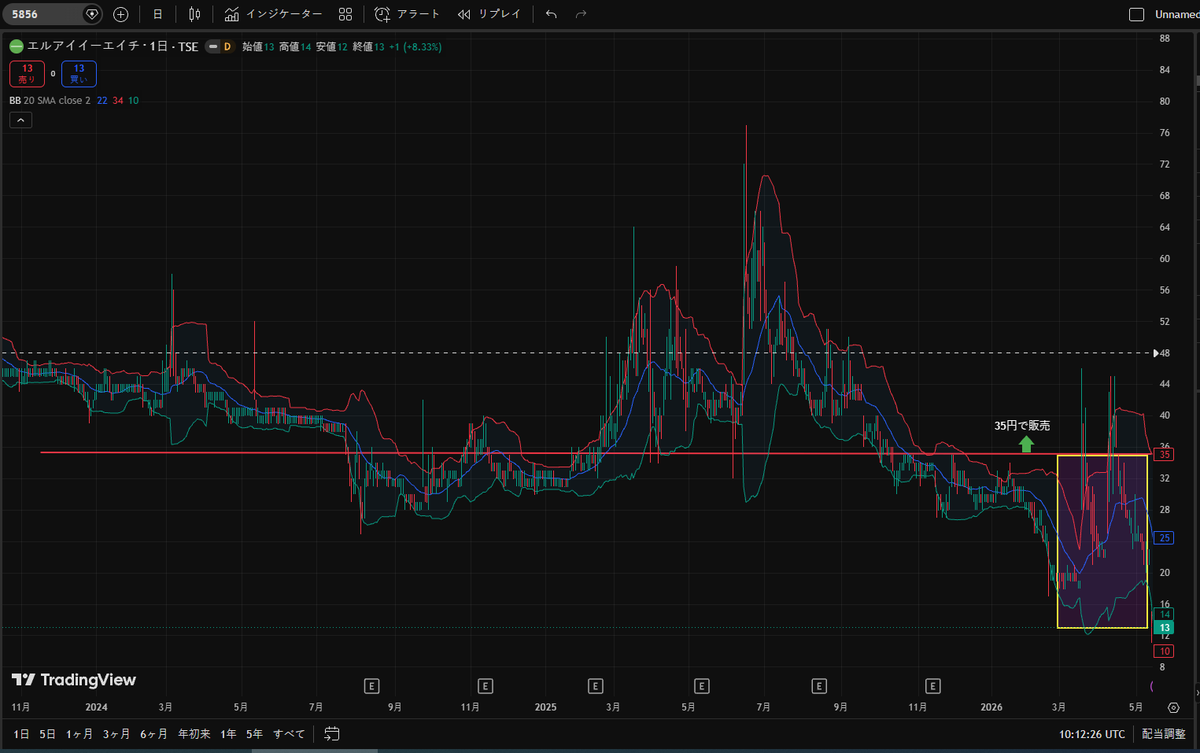Select the 年初来 year-to-date range
Image resolution: width=1200 pixels, height=753 pixels.
coord(194,734)
